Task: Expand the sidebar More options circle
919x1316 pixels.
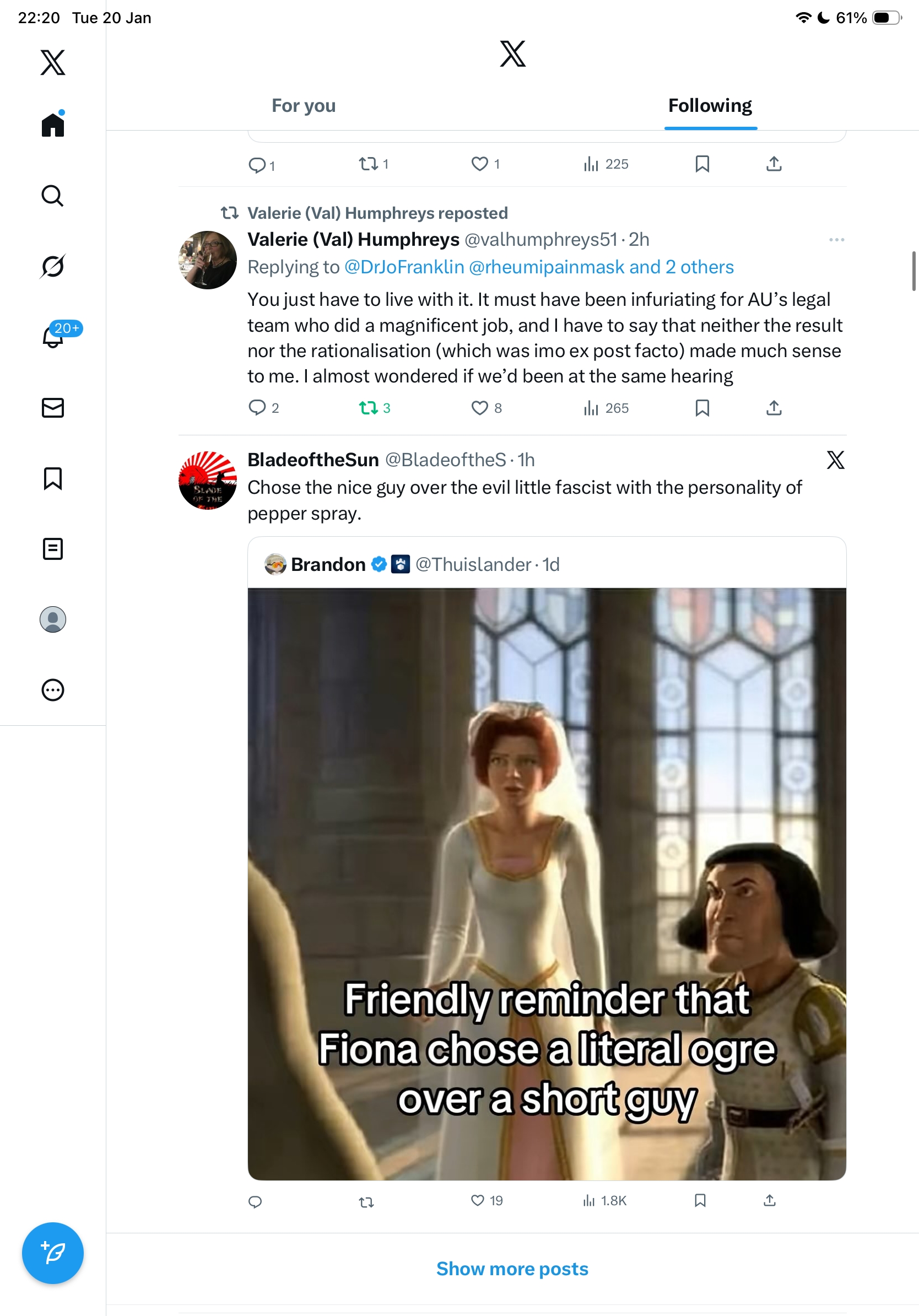Action: 53,689
